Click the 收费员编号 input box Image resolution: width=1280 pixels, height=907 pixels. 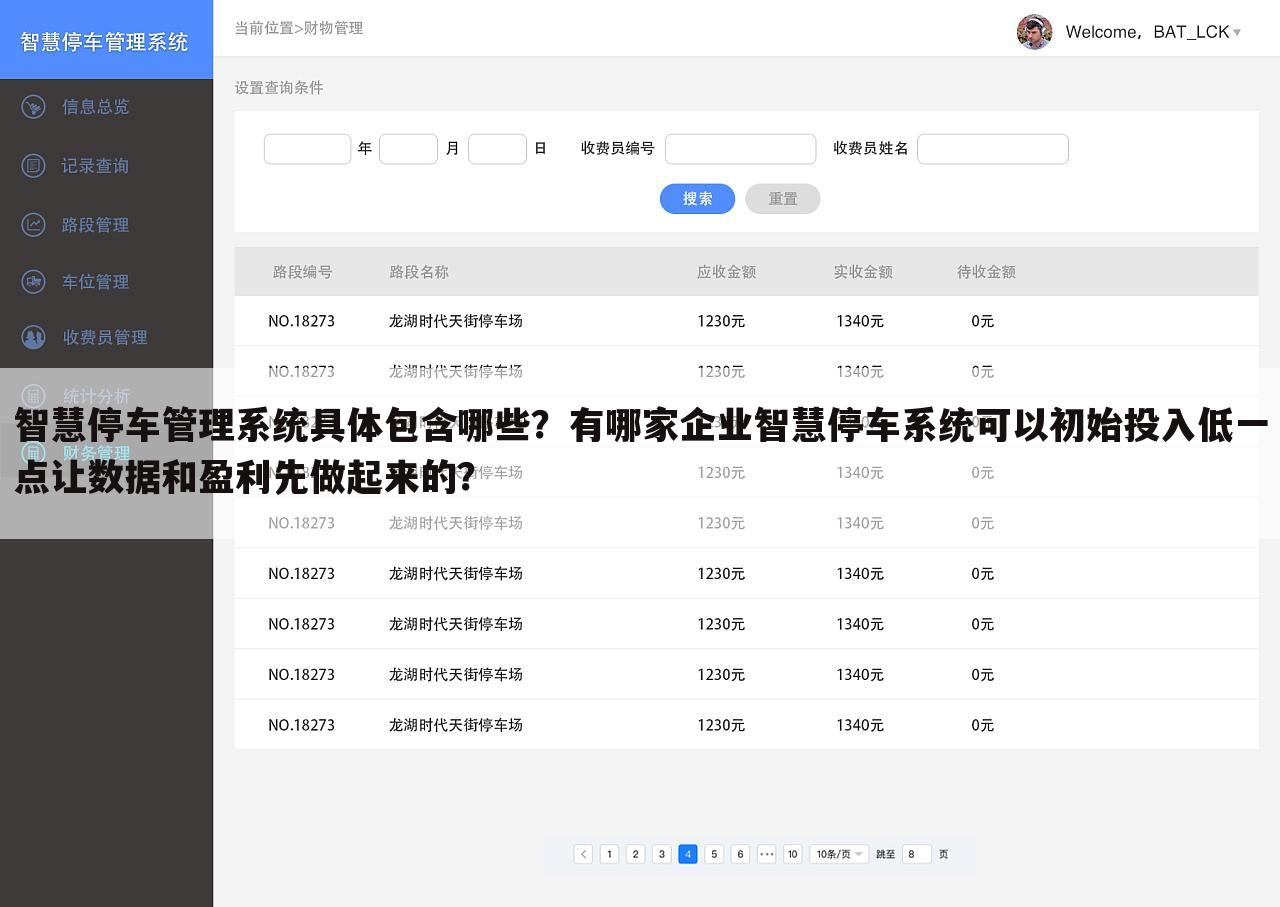pos(740,149)
